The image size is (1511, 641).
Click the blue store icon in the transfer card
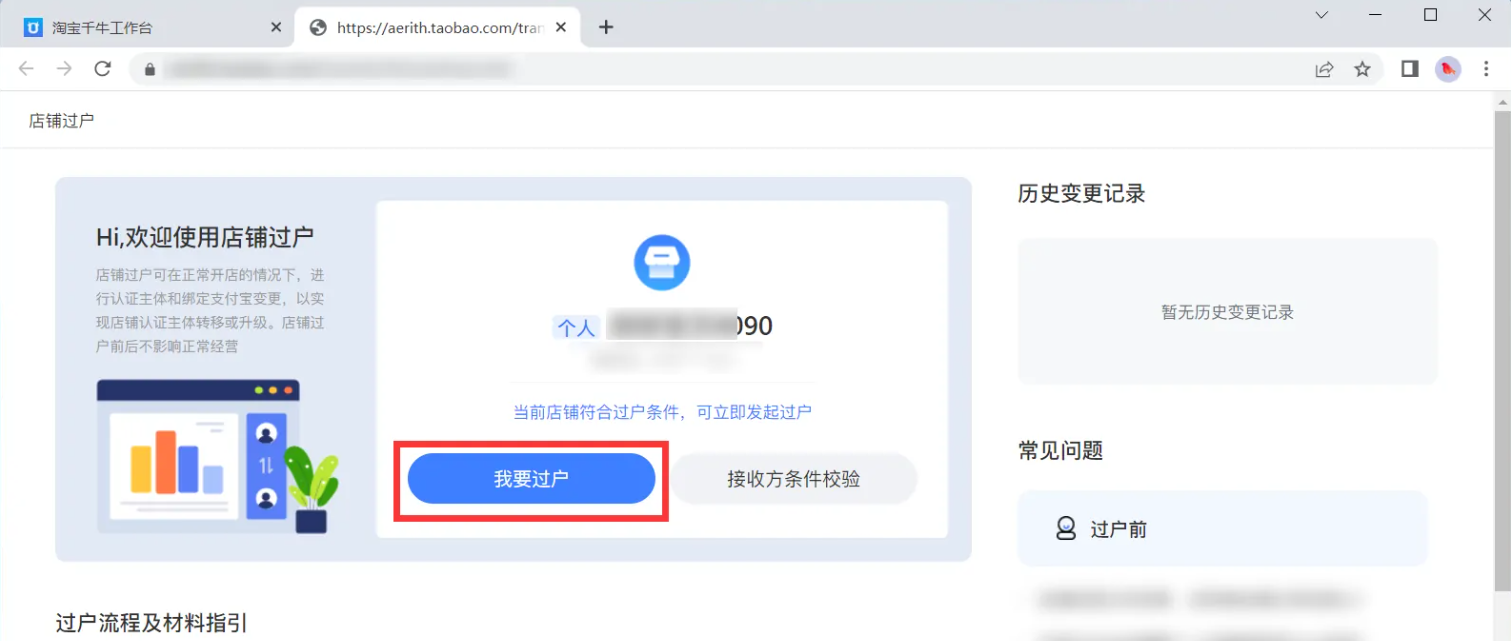coord(661,262)
